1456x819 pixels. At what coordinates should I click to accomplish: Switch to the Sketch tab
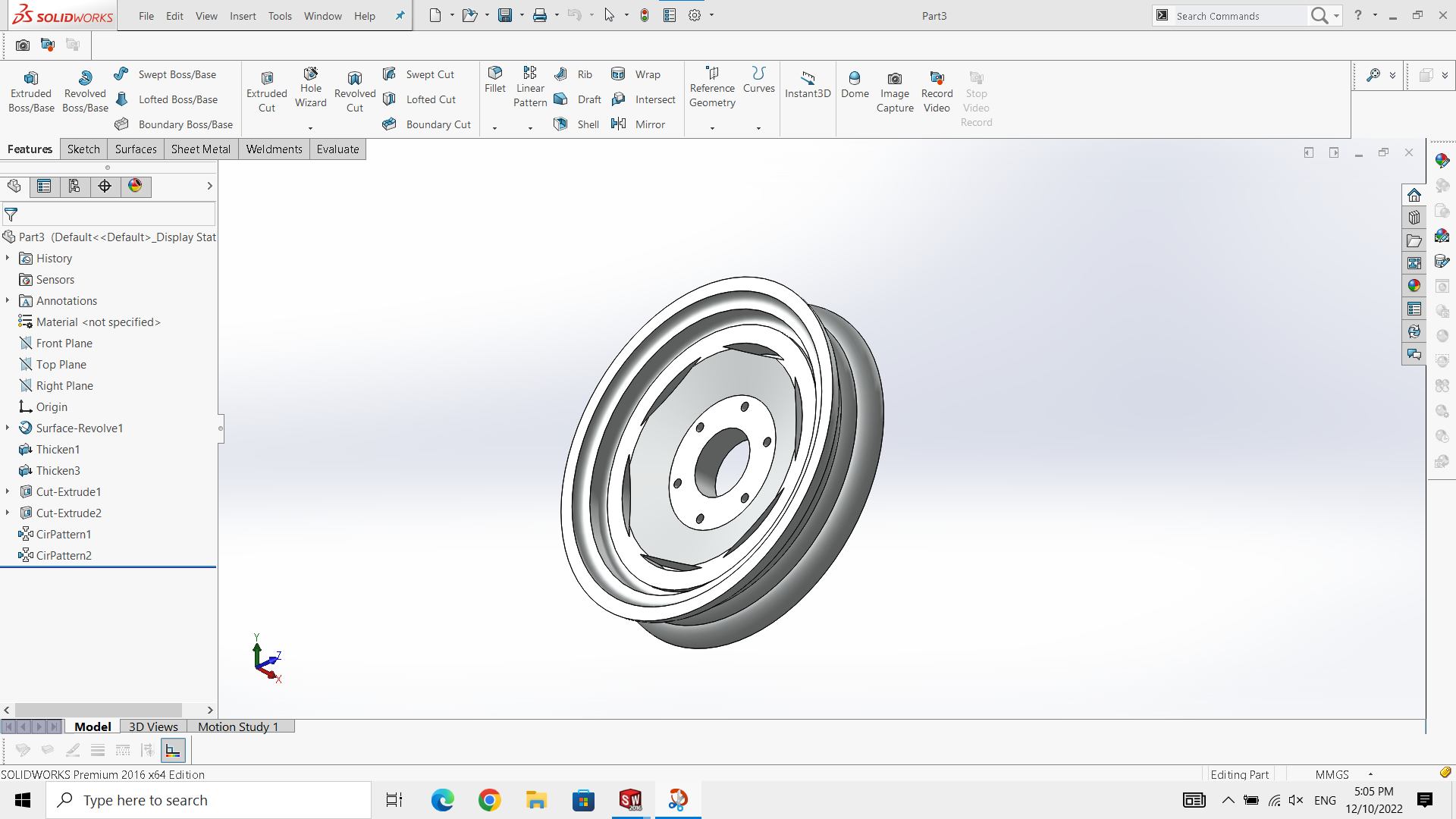(83, 149)
